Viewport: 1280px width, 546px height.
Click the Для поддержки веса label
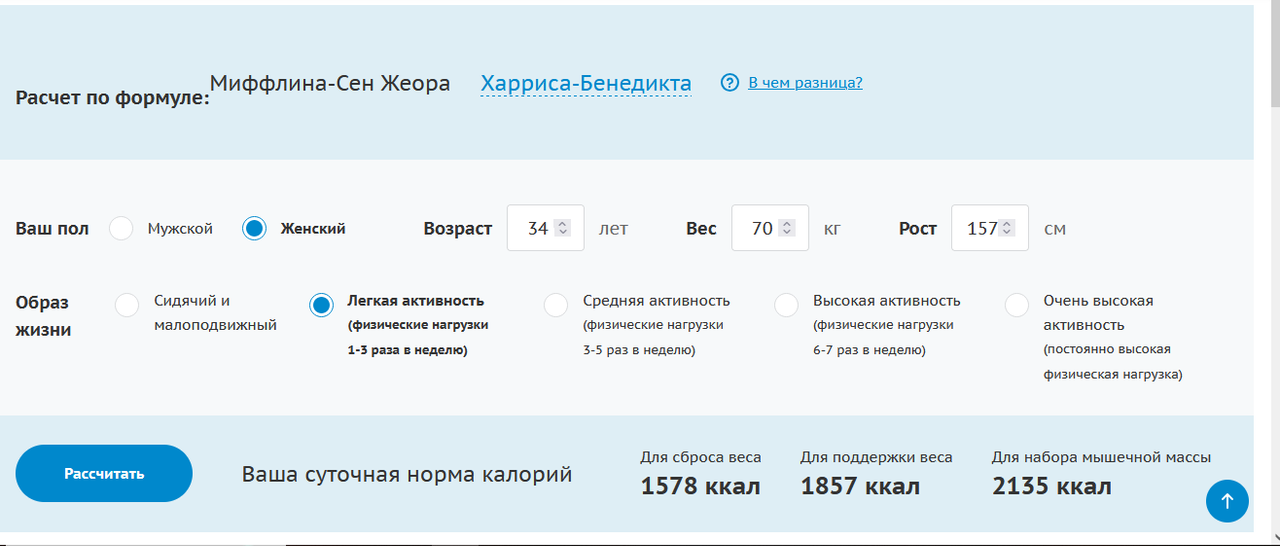point(876,457)
